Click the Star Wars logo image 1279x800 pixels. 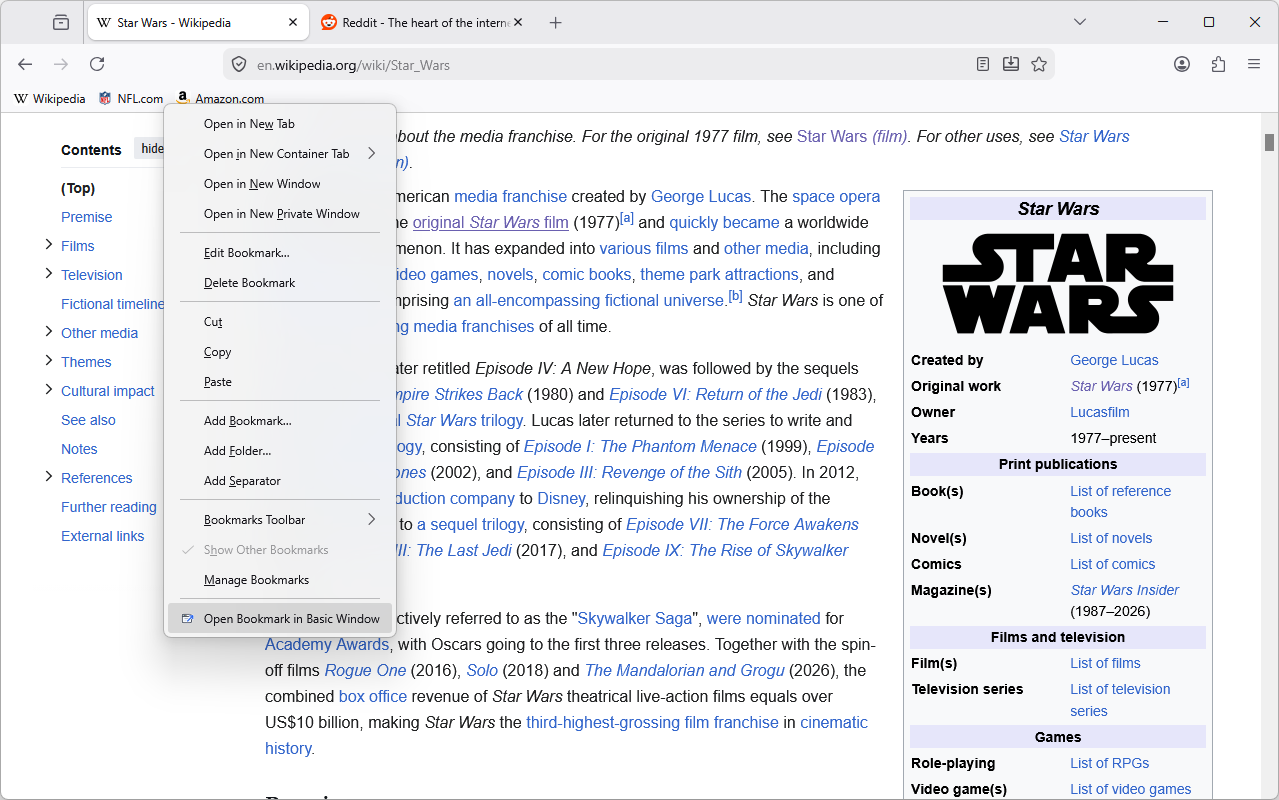(x=1058, y=284)
